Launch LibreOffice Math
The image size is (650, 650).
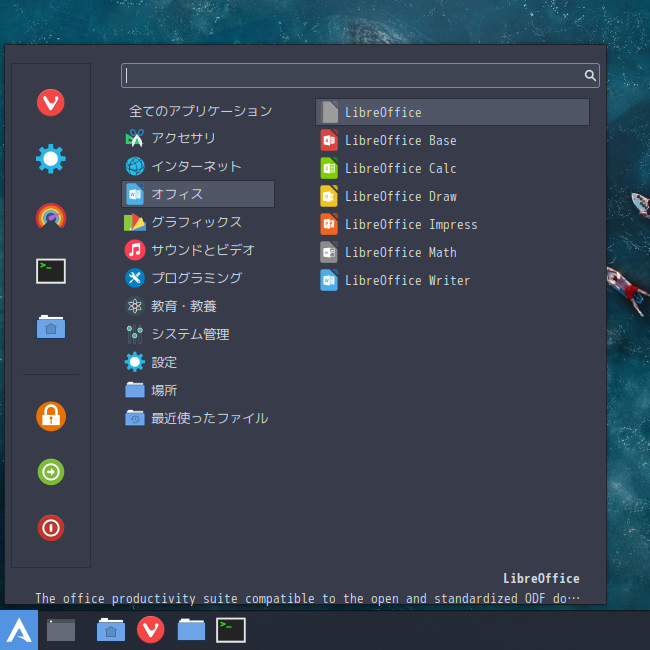tap(452, 252)
